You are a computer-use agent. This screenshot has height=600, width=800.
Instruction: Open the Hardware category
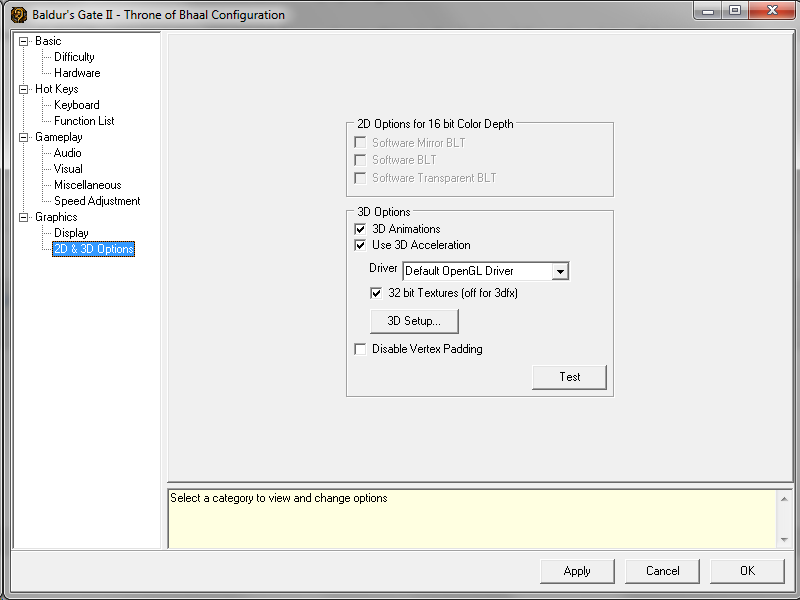[x=77, y=73]
